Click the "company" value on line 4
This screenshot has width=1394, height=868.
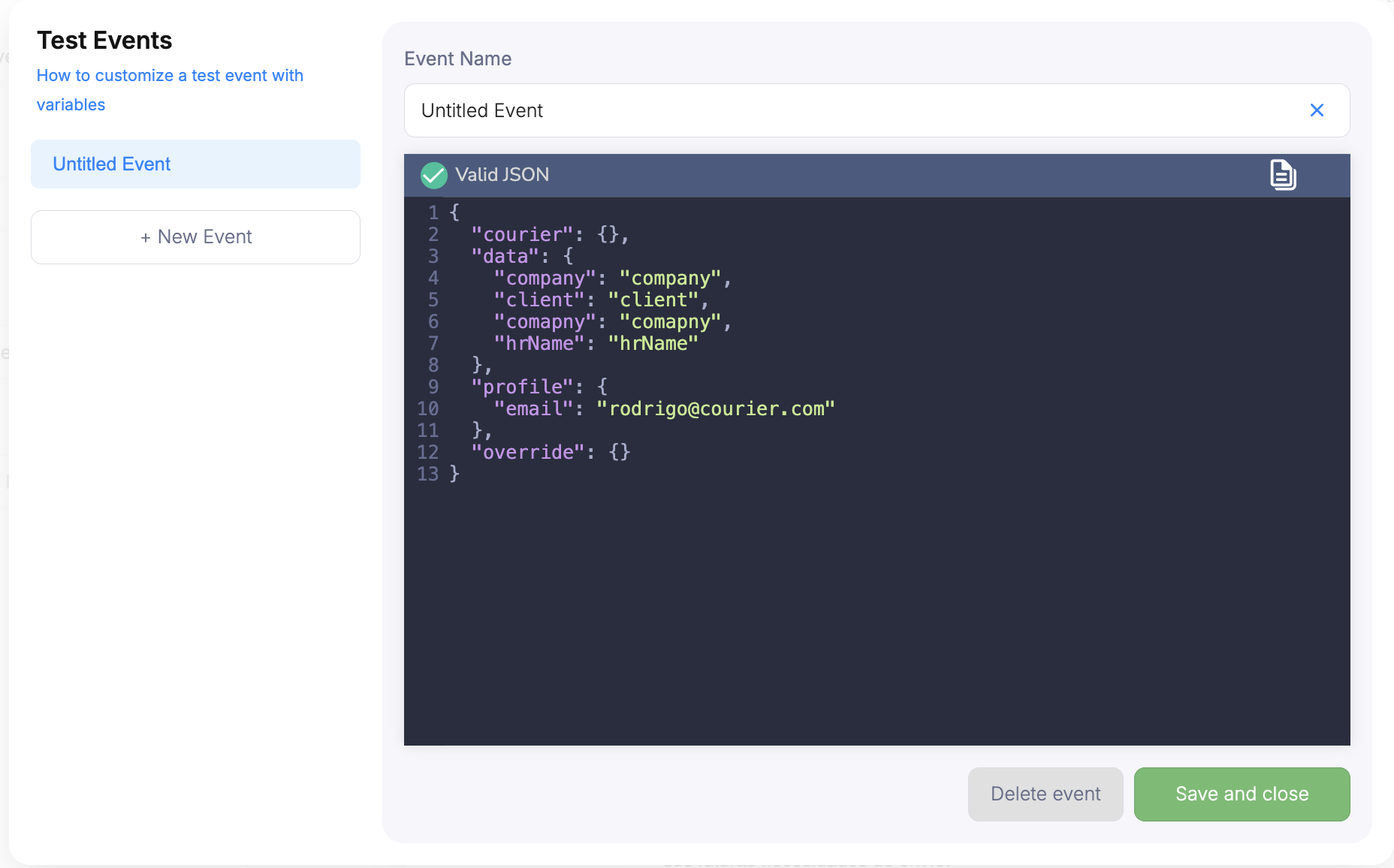(670, 279)
